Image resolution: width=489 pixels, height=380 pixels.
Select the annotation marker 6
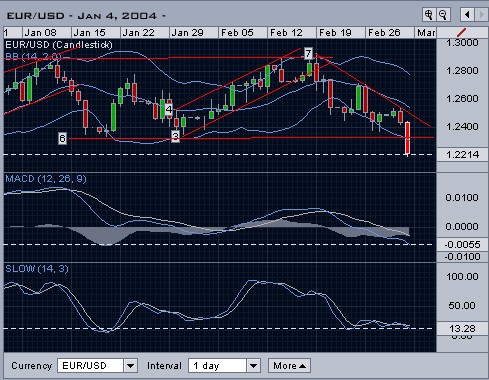coord(62,138)
